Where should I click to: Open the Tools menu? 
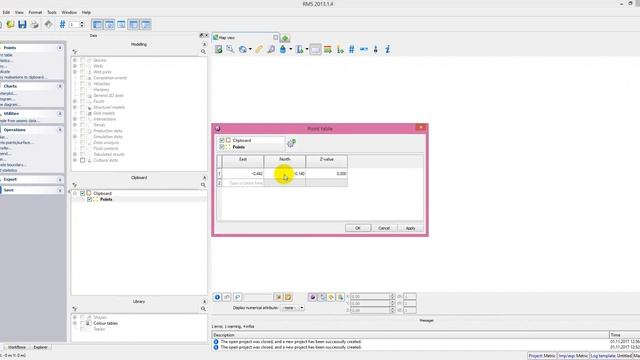point(51,13)
